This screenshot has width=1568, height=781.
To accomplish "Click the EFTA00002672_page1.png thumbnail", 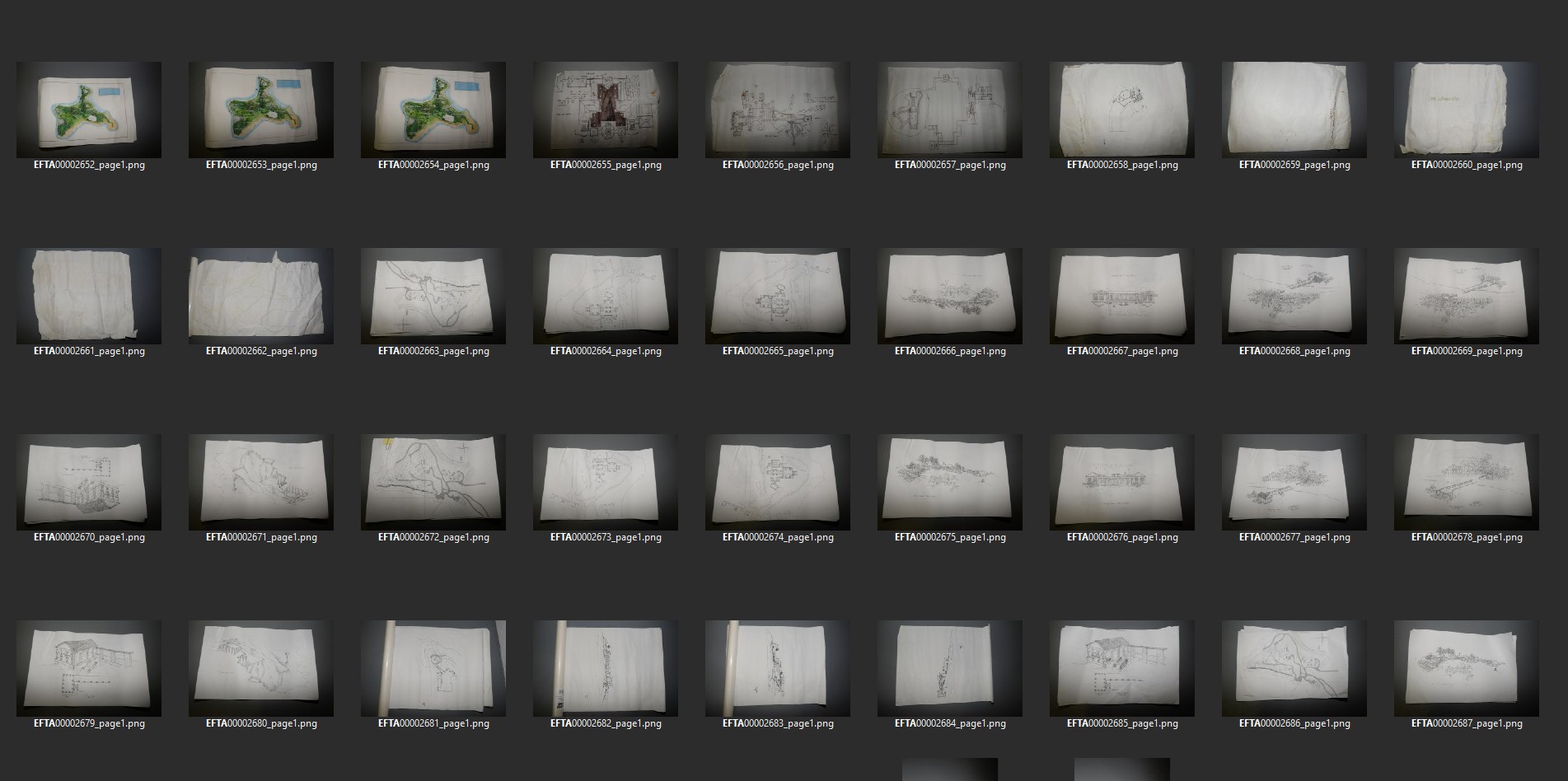I will pos(433,482).
